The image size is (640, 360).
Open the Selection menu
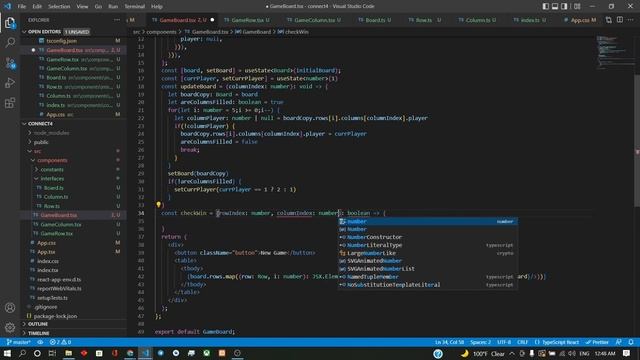point(59,6)
